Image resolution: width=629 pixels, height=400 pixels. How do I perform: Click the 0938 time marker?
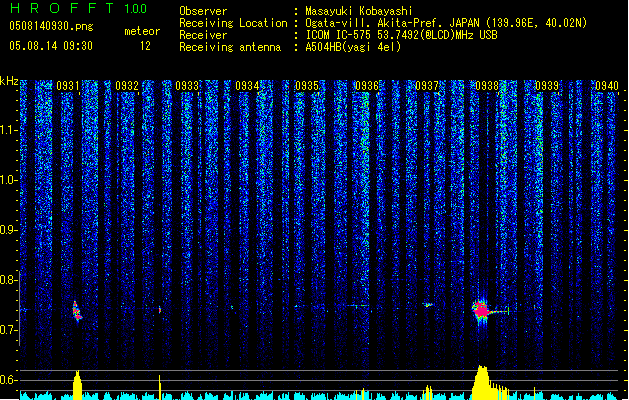(487, 85)
